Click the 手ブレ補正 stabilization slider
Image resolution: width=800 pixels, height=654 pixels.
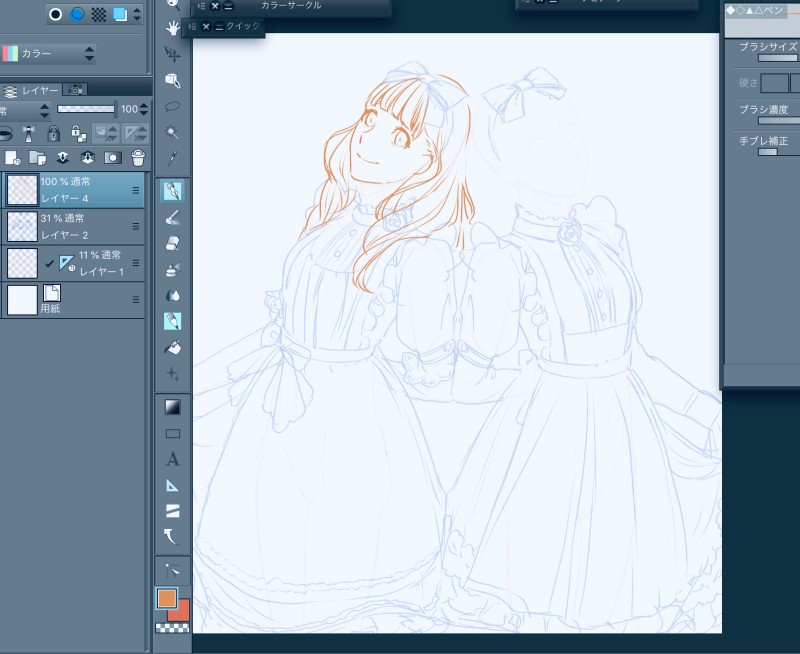(x=779, y=152)
